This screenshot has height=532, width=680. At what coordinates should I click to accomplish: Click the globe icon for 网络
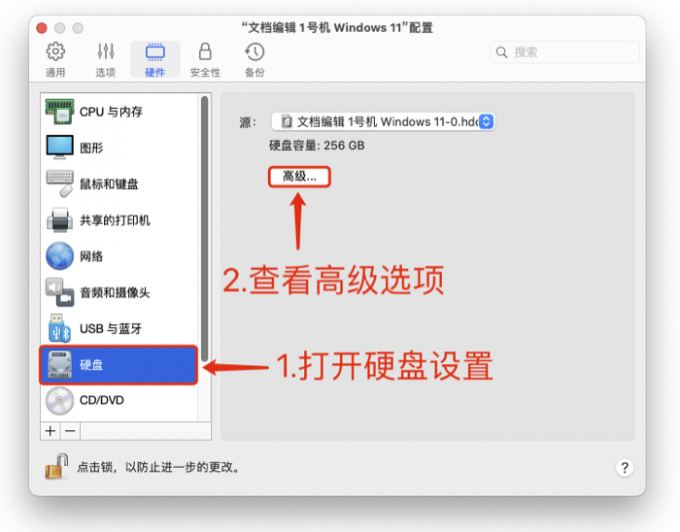[x=60, y=256]
